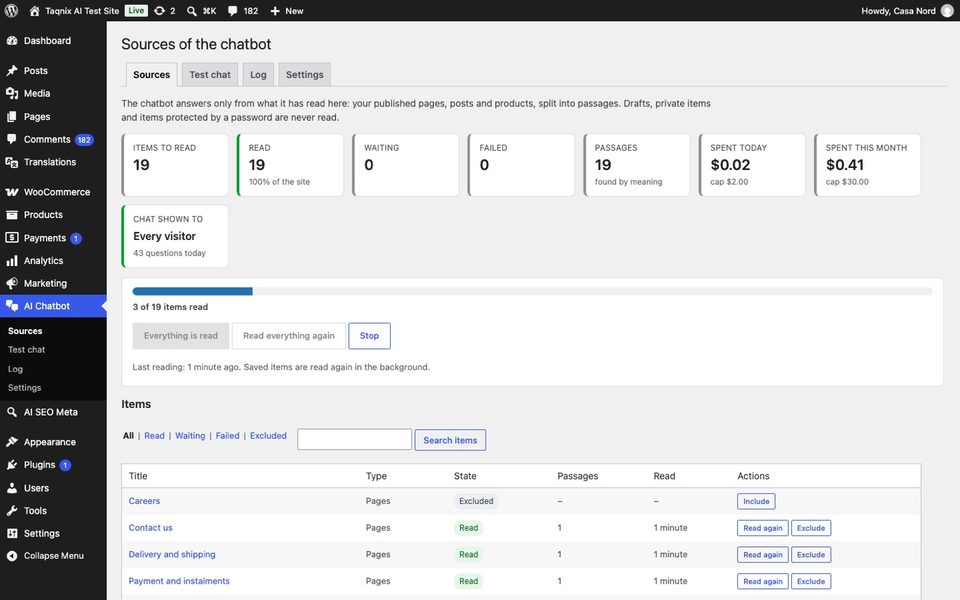Click the plus icon beside New
The height and width of the screenshot is (600, 960).
coord(275,11)
